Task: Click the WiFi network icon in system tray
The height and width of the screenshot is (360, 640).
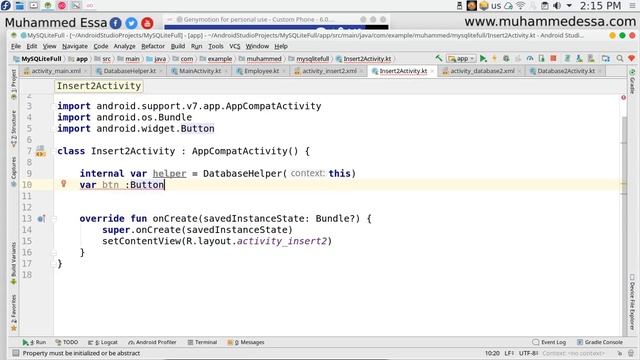Action: tap(520, 5)
